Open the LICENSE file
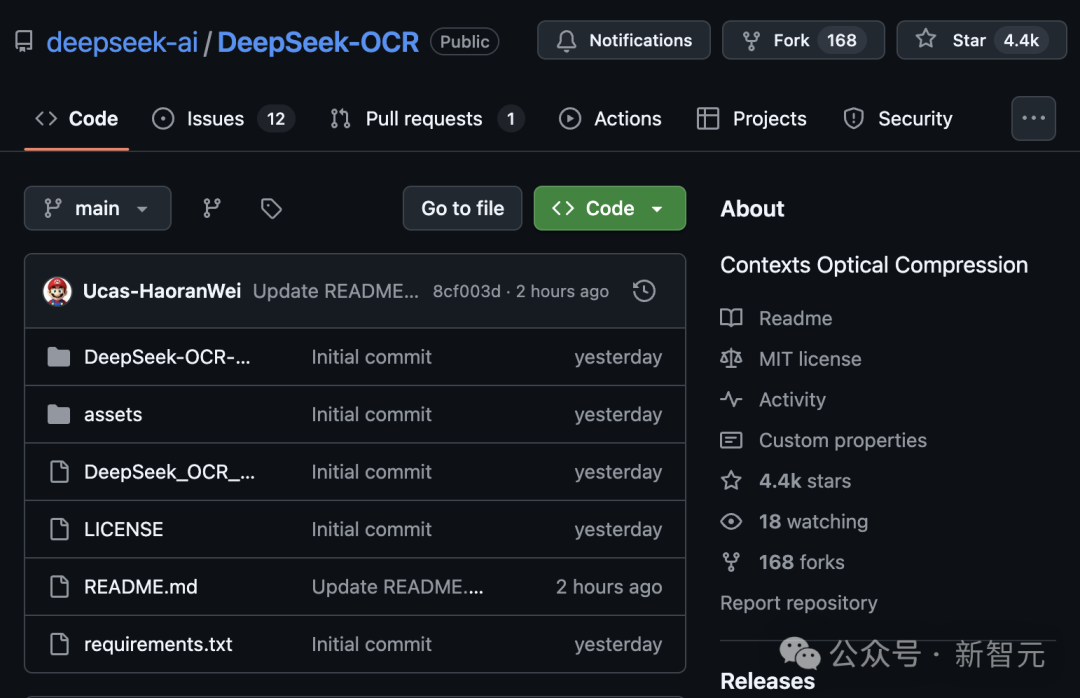The width and height of the screenshot is (1080, 698). (123, 529)
